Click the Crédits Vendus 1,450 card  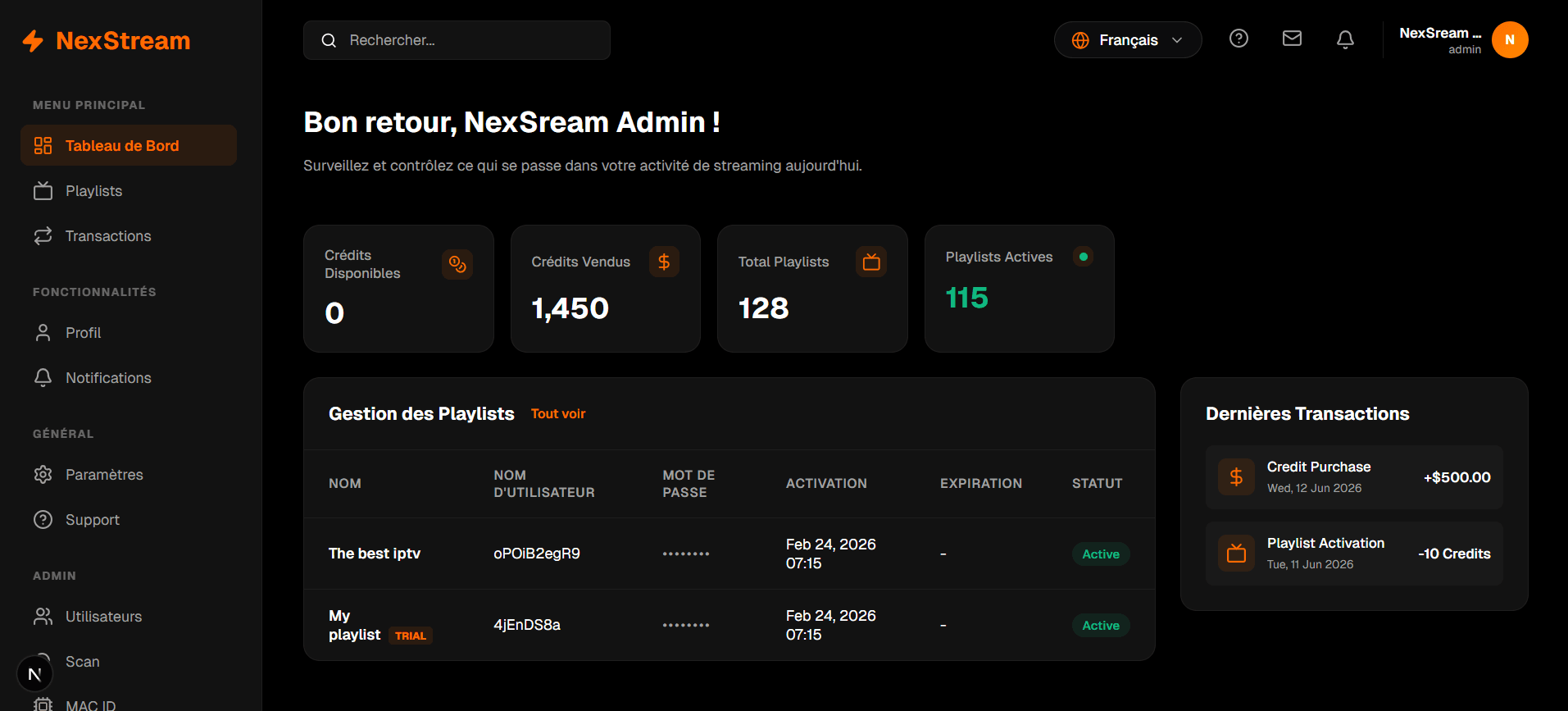(x=606, y=289)
